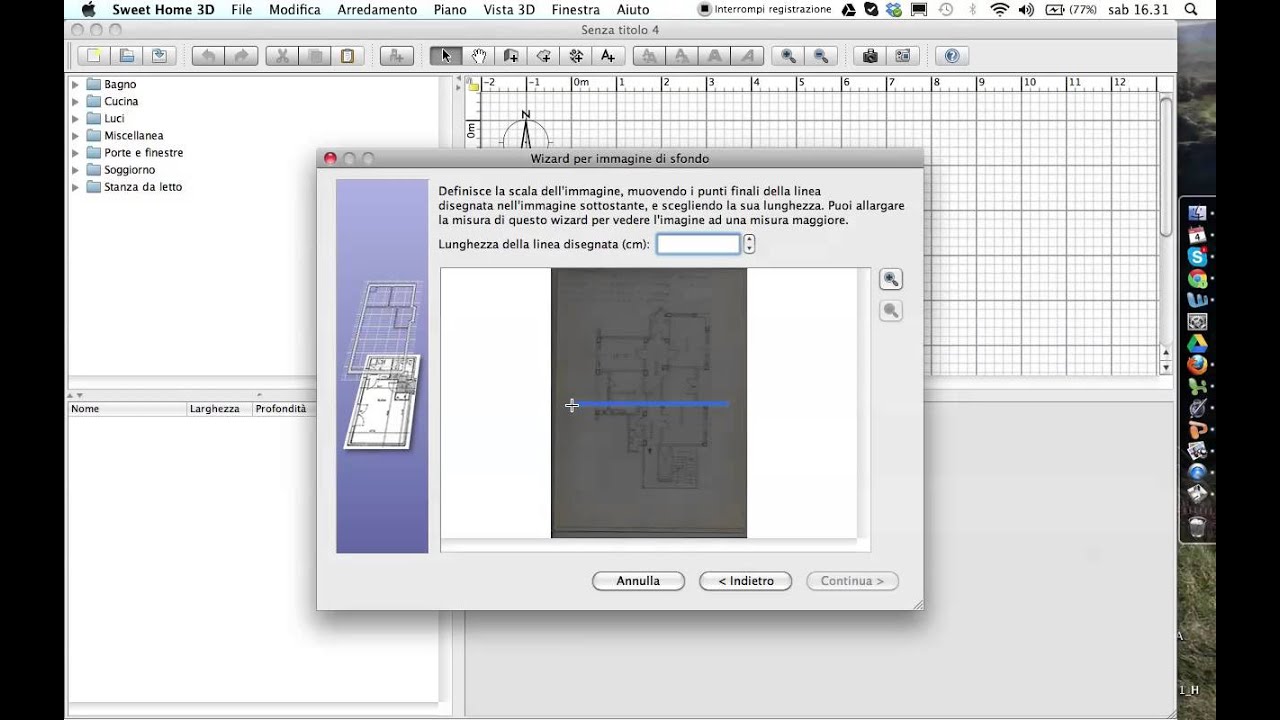This screenshot has height=720, width=1280.
Task: Focus the line length input field
Action: 698,244
